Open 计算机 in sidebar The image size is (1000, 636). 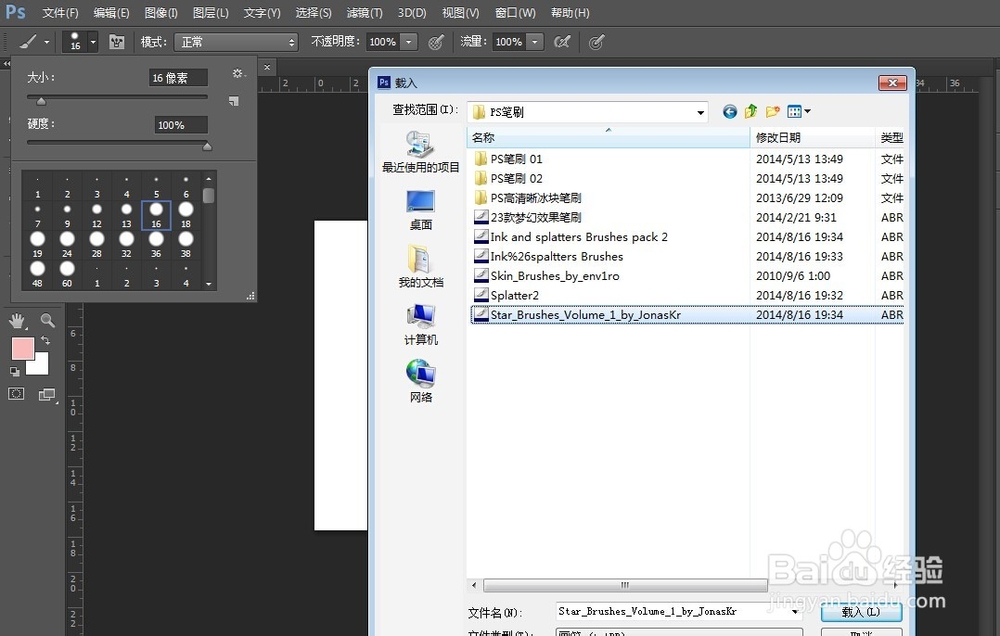click(420, 324)
